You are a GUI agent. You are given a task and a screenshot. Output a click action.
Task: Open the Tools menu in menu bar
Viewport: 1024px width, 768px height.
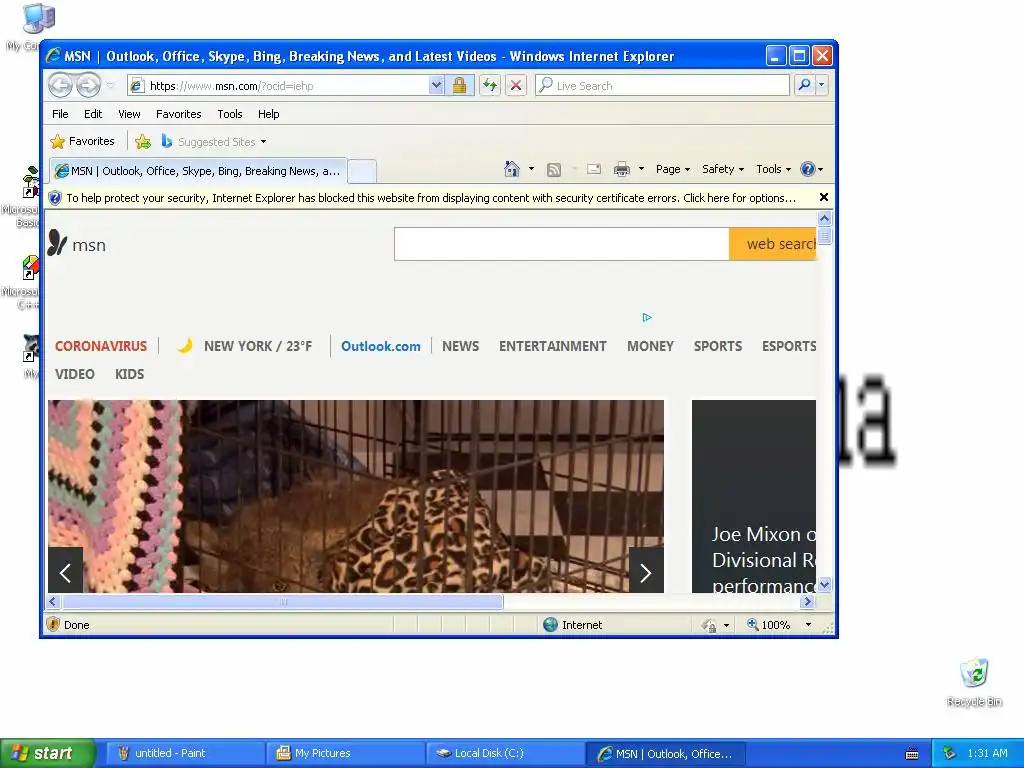tap(230, 114)
